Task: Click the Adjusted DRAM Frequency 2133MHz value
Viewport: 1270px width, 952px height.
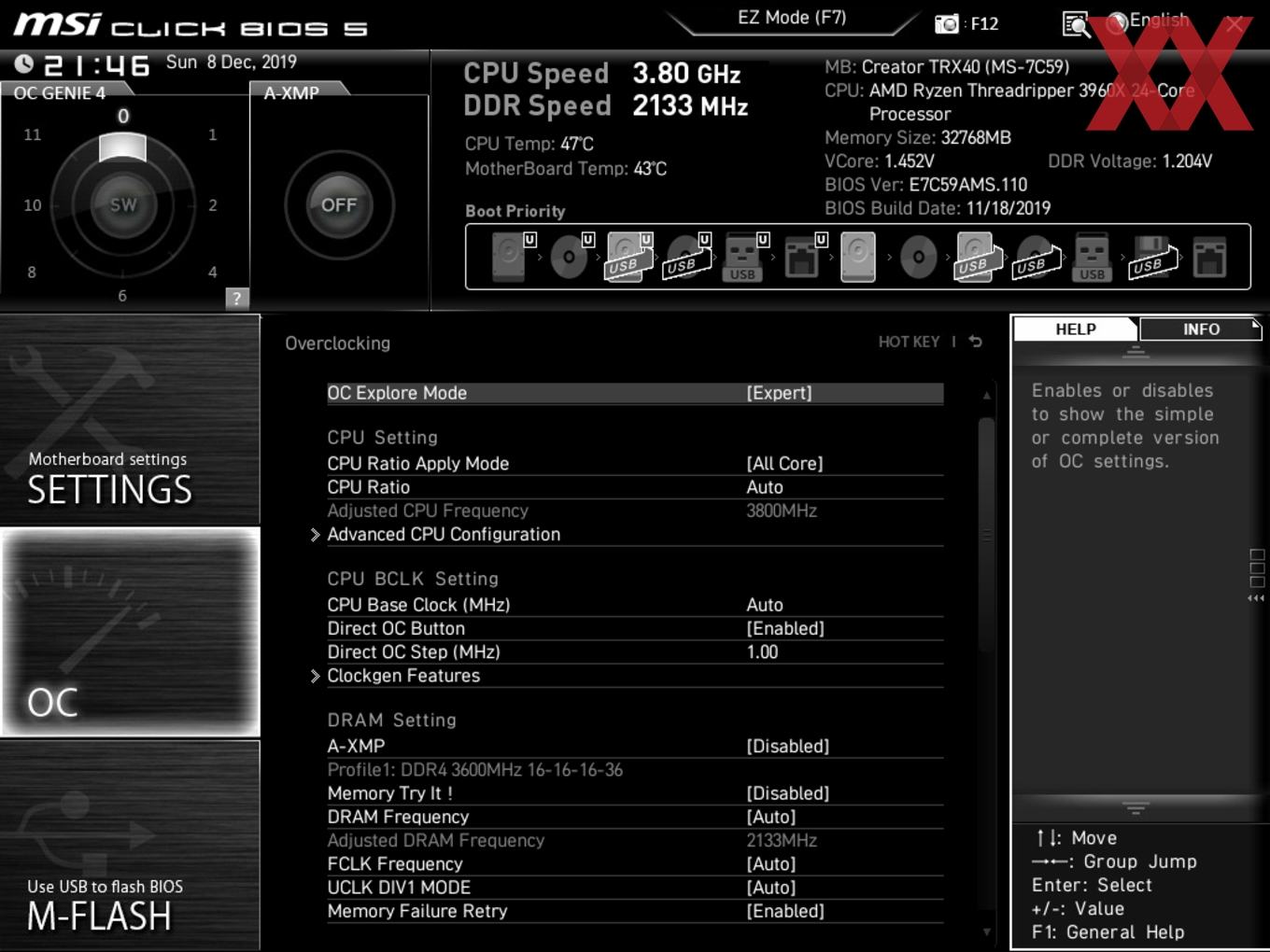Action: point(782,840)
